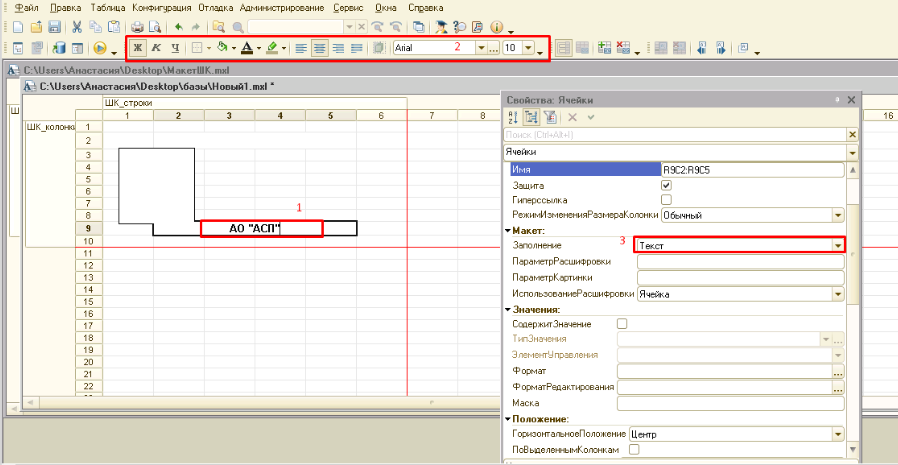The width and height of the screenshot is (898, 465).
Task: Click the Формат ellipsis button
Action: (x=838, y=372)
